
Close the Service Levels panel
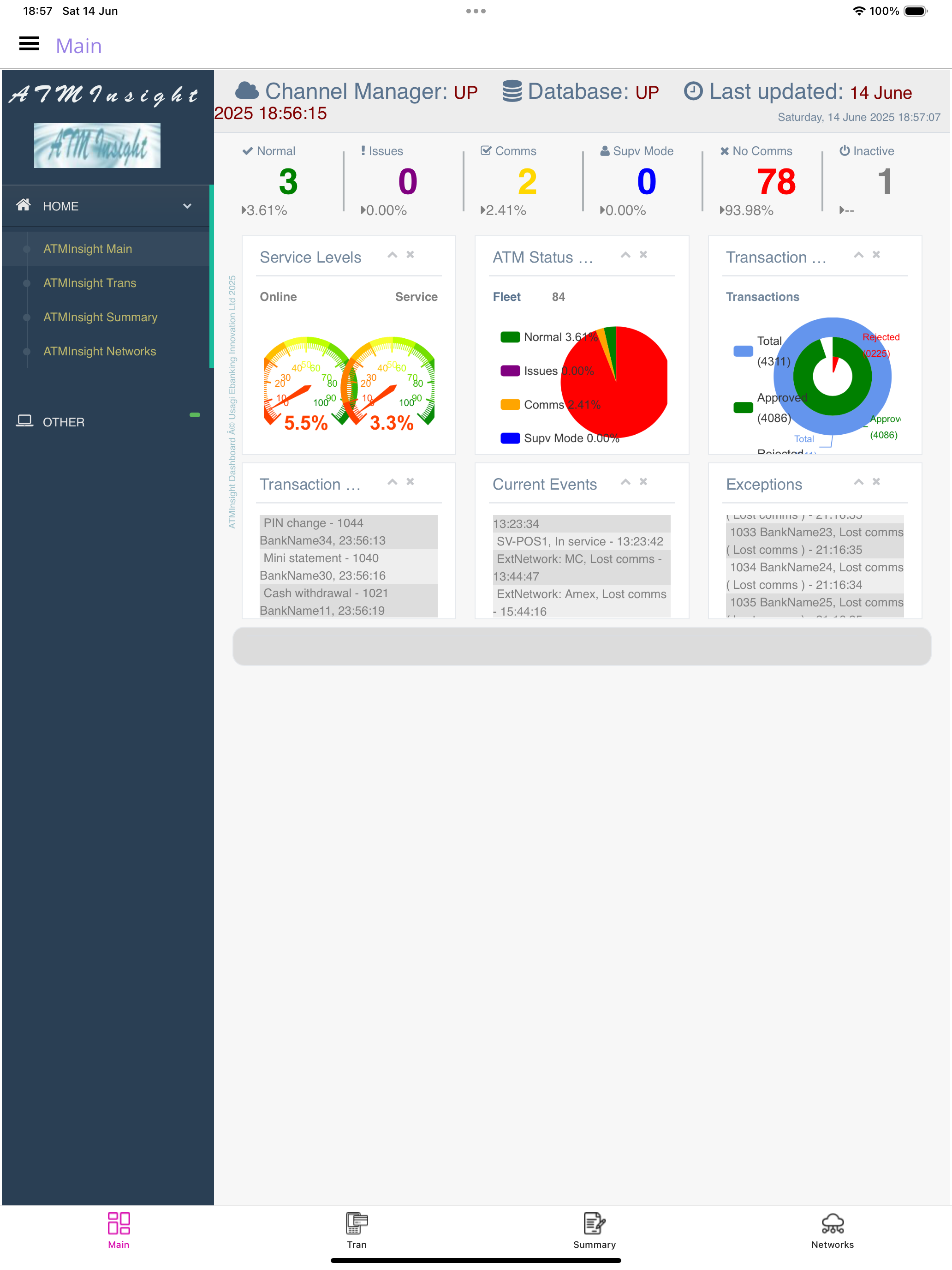click(411, 254)
